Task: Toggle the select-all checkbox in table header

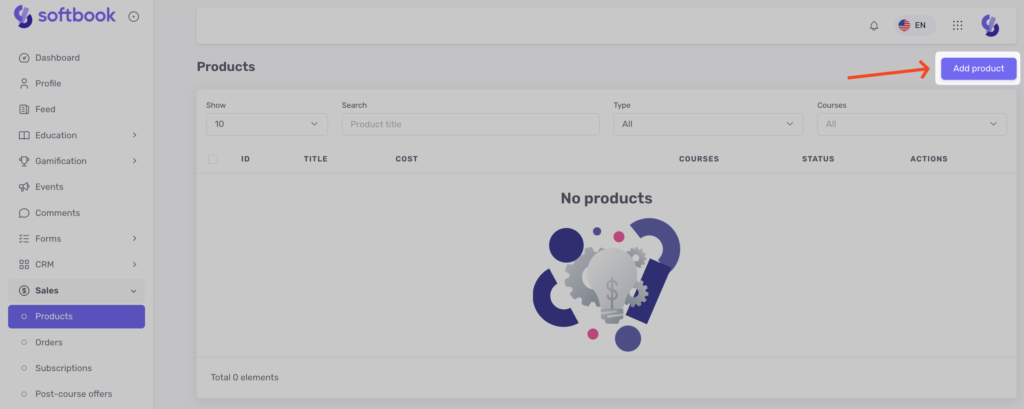Action: [213, 159]
